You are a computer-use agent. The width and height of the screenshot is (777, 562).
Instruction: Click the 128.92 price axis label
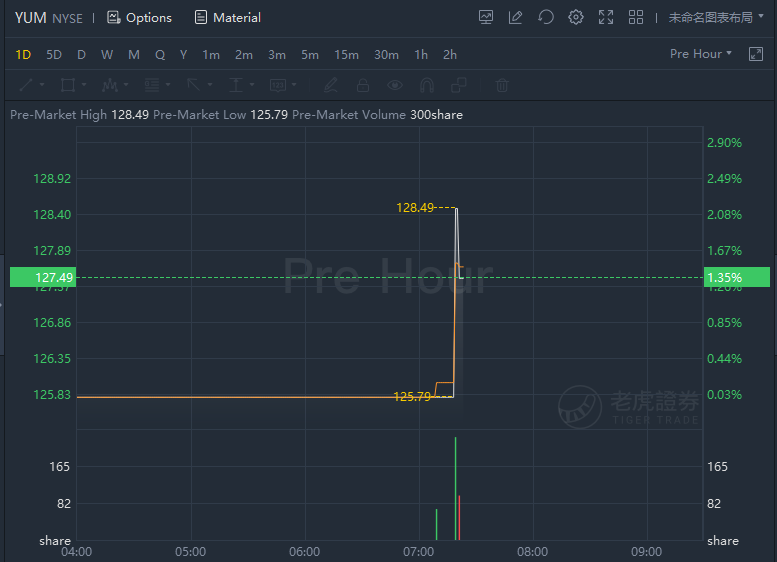52,178
